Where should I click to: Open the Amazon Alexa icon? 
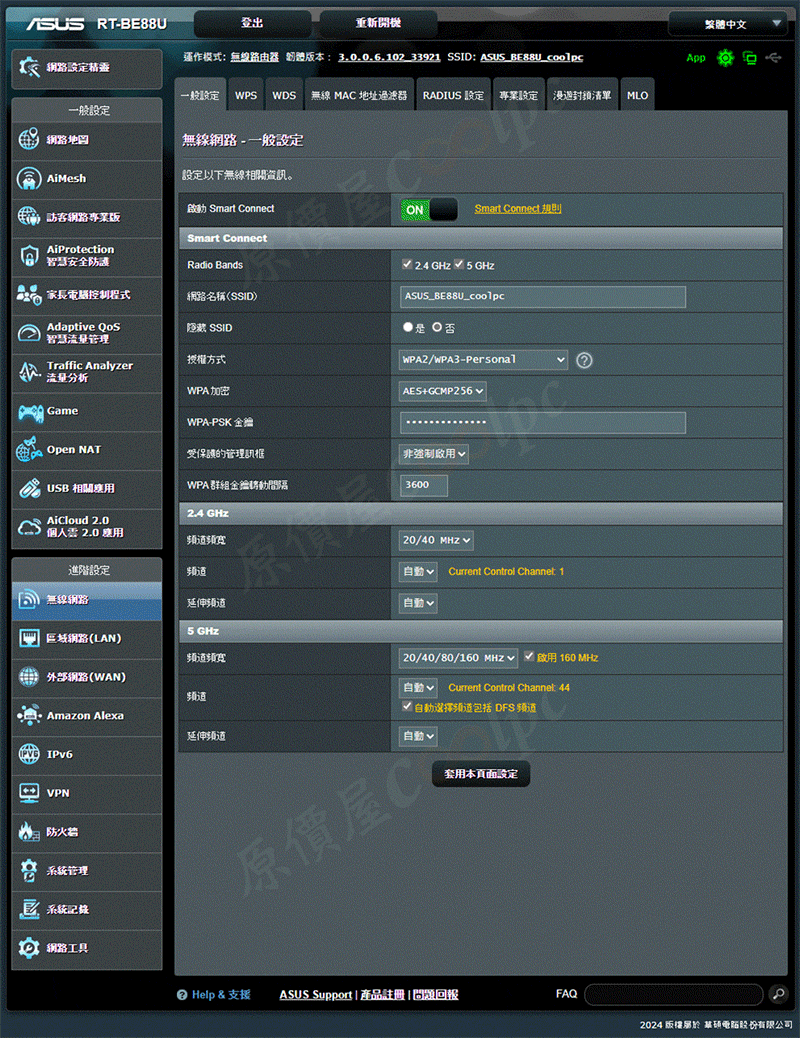(x=28, y=716)
